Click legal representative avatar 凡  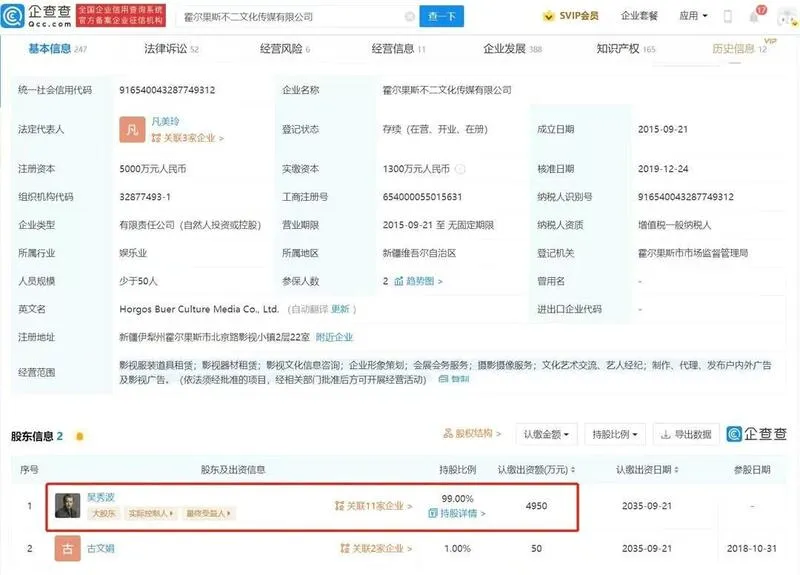point(132,130)
